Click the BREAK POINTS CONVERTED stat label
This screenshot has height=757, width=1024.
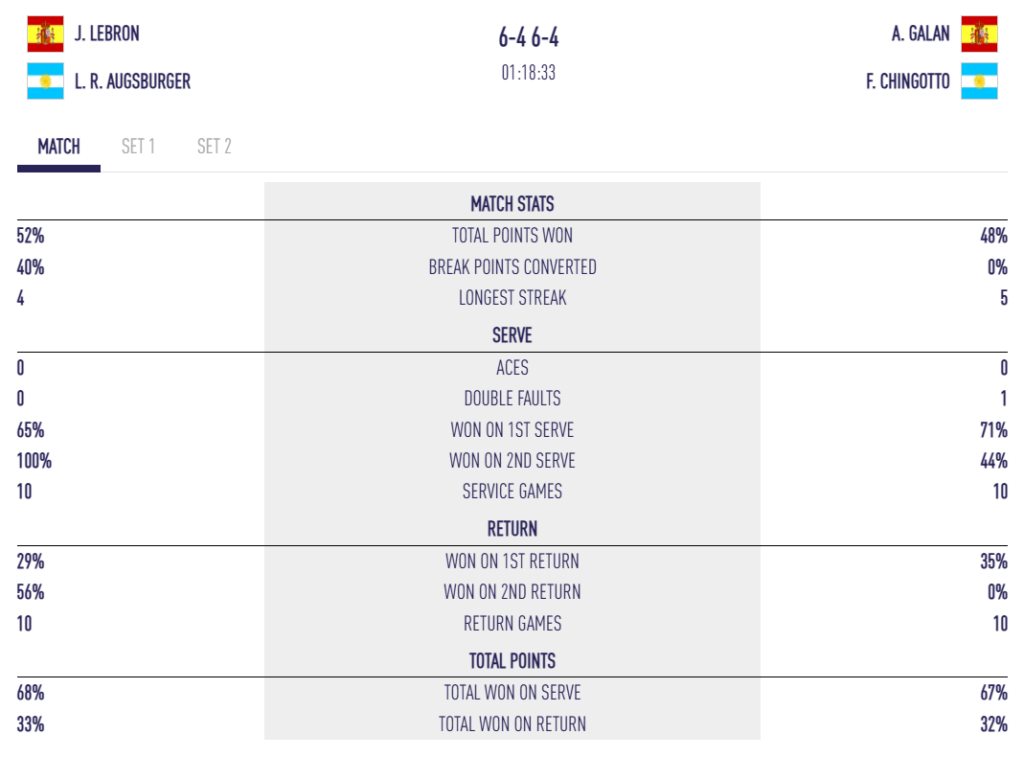[512, 267]
